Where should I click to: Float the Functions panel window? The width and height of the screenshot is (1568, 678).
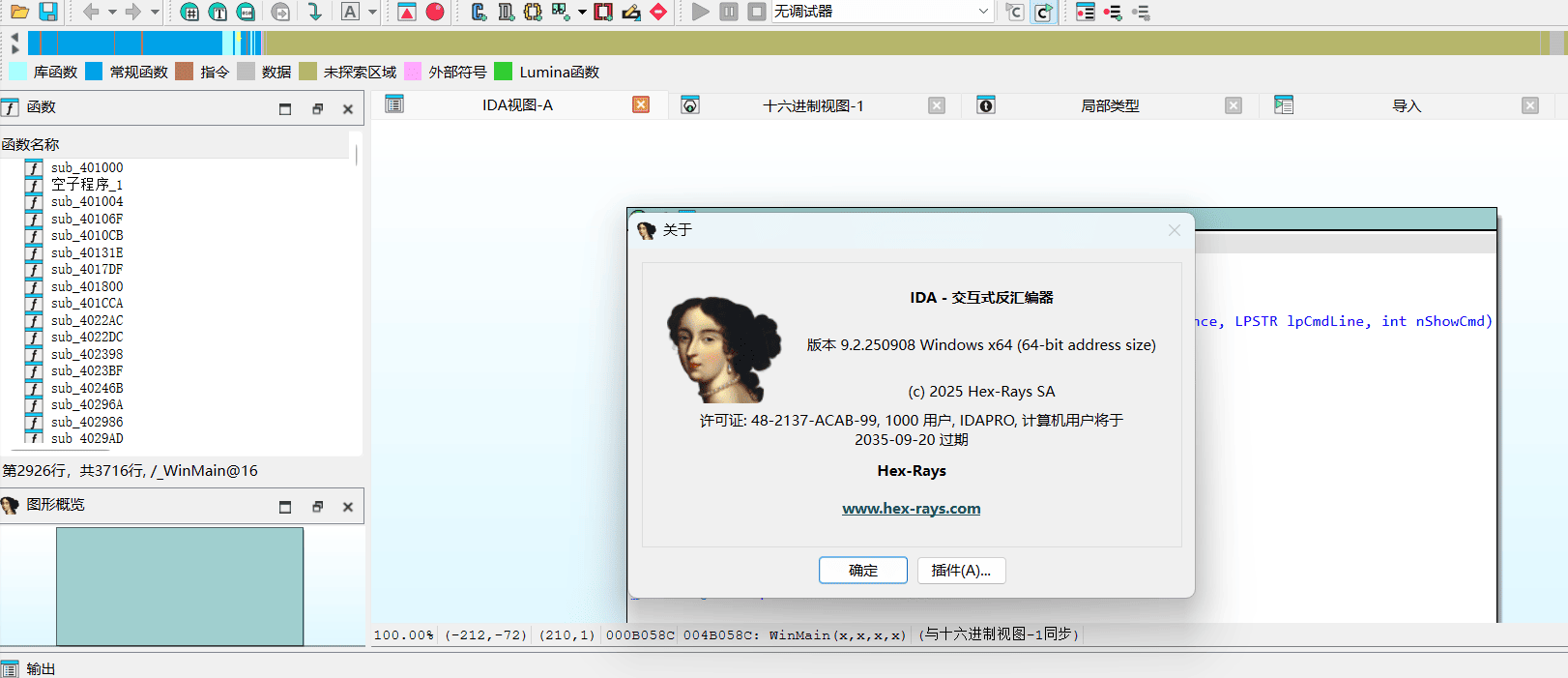pyautogui.click(x=317, y=109)
